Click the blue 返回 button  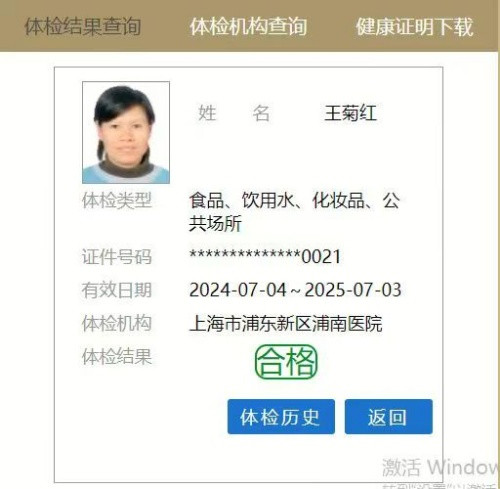point(389,417)
